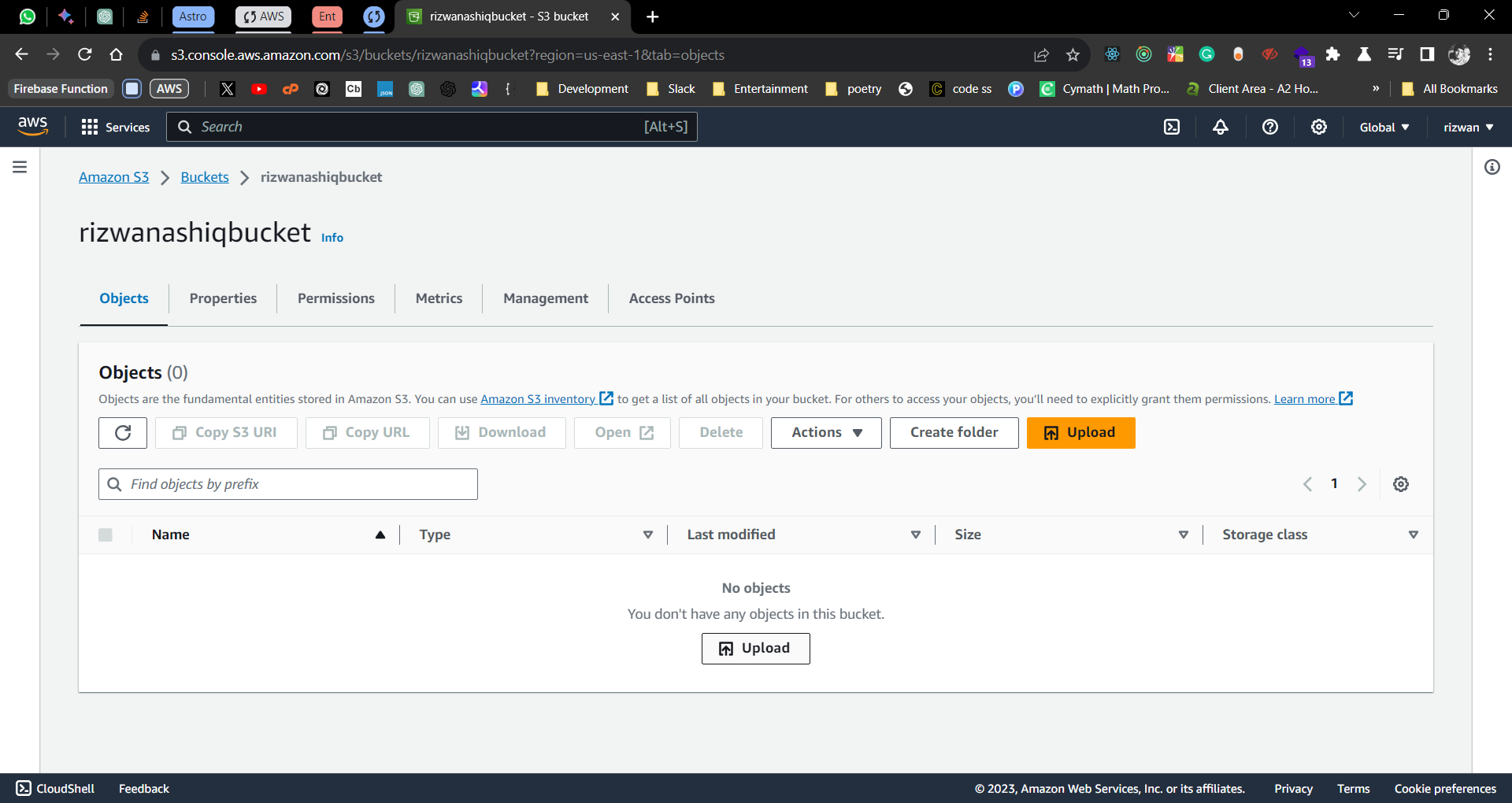
Task: Click the Info link beside bucket name
Action: [x=332, y=238]
